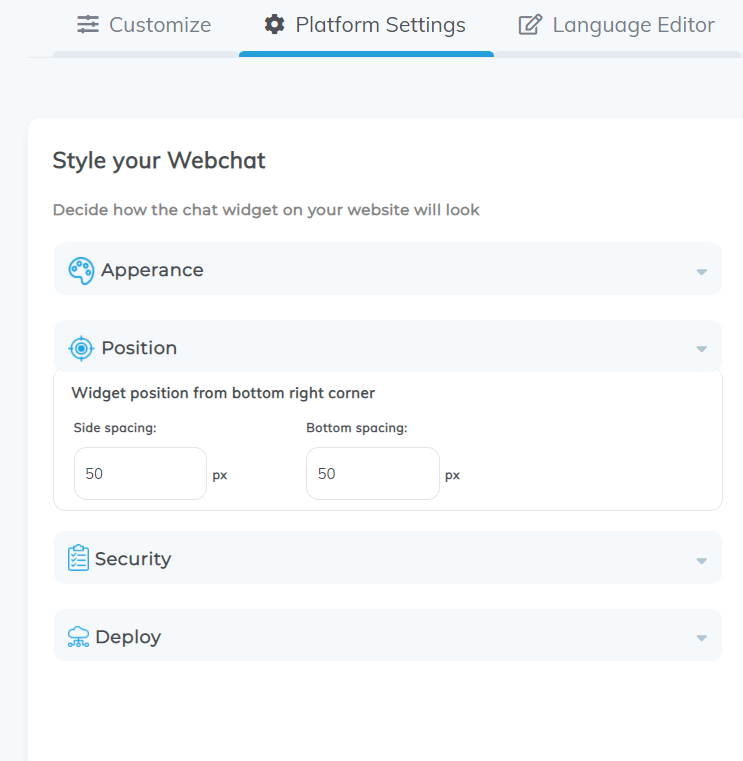Click the Side spacing input field

click(x=140, y=474)
